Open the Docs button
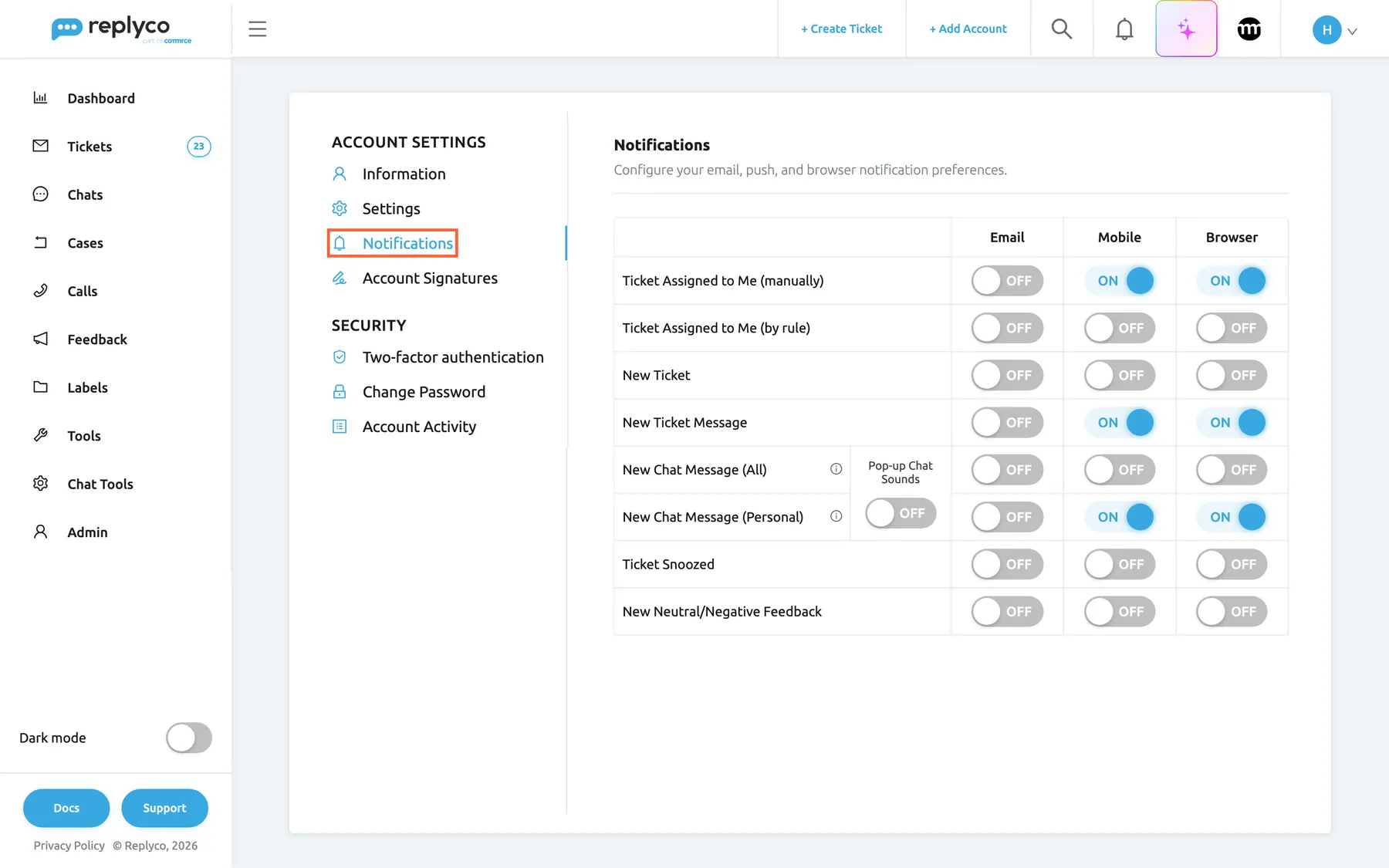 pos(66,808)
